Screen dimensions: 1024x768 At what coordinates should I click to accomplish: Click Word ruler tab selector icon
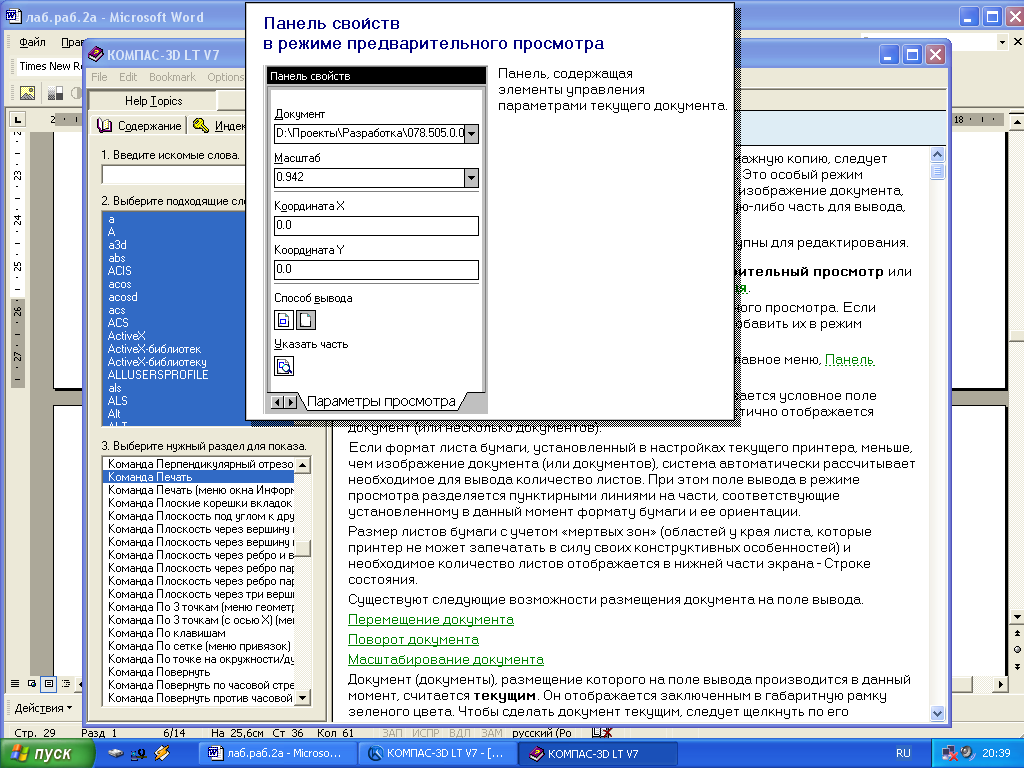coord(17,119)
